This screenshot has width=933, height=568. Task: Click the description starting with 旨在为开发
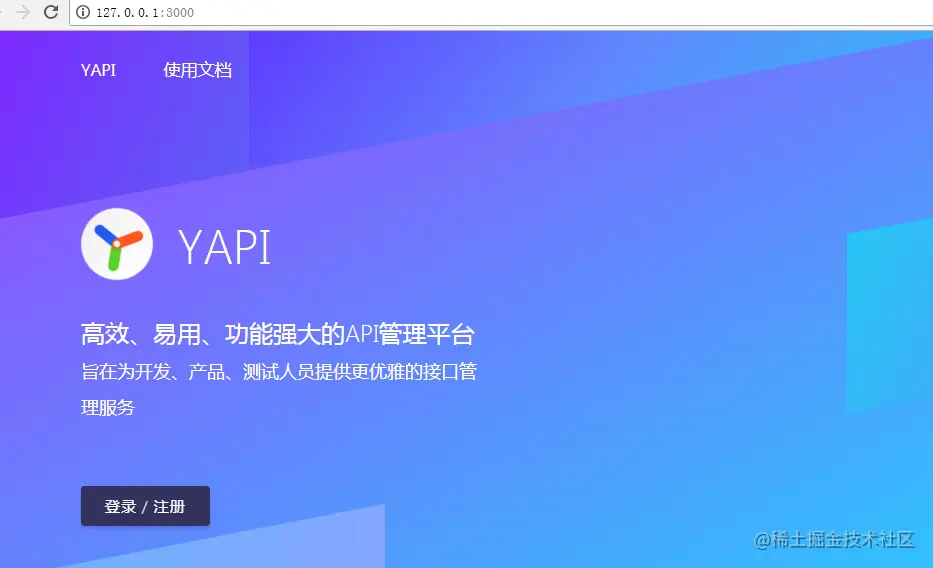[279, 390]
